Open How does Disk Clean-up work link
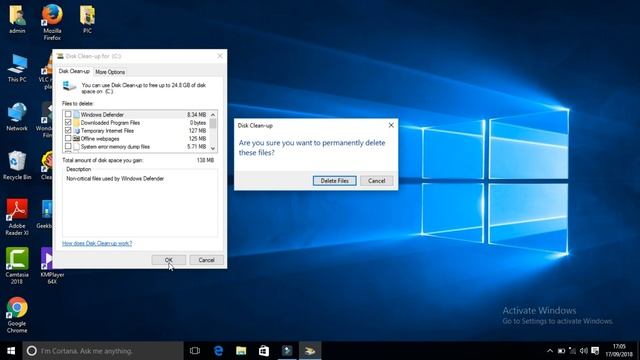640x360 pixels. [97, 243]
